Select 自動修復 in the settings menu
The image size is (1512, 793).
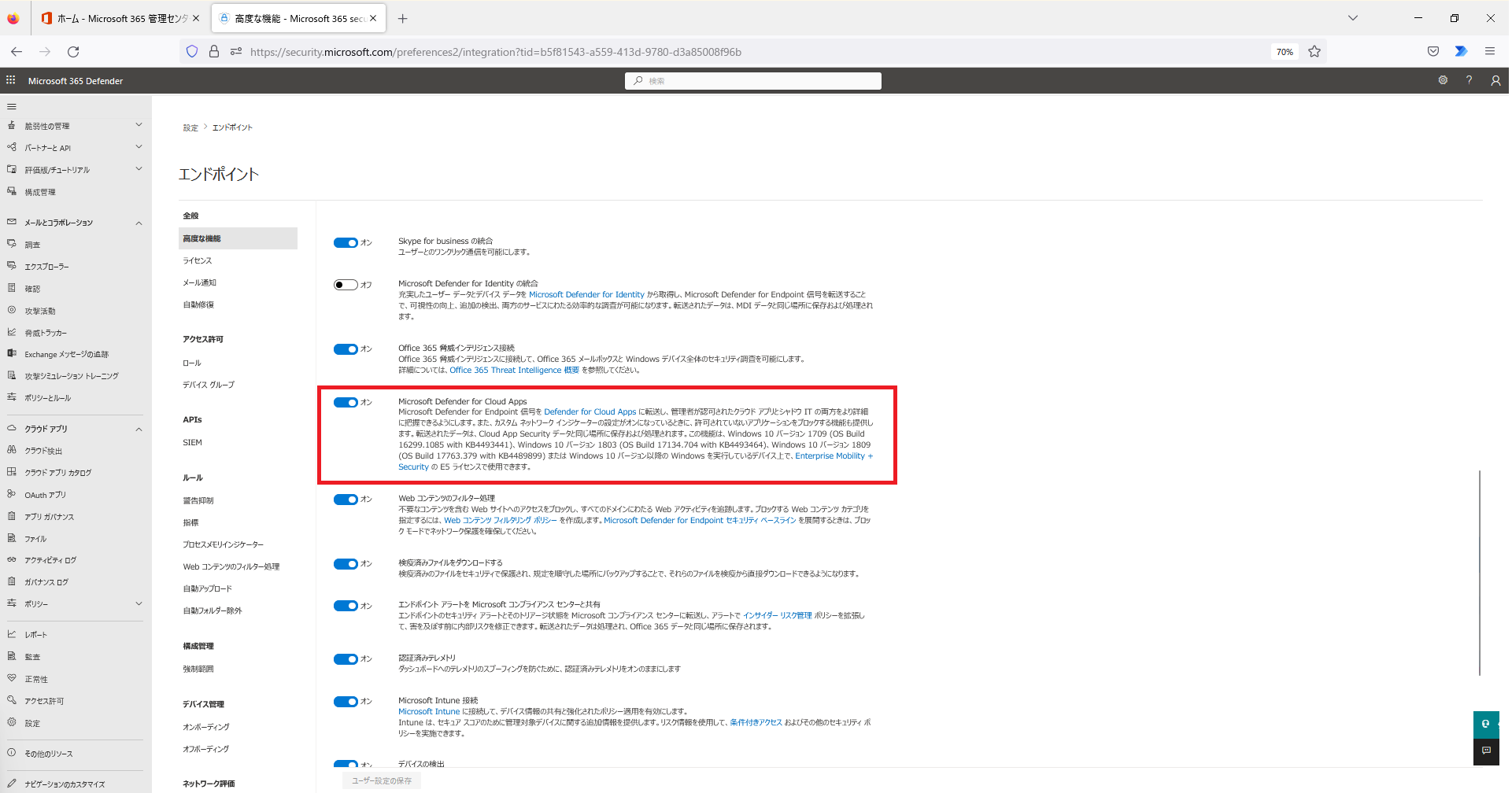[x=198, y=304]
